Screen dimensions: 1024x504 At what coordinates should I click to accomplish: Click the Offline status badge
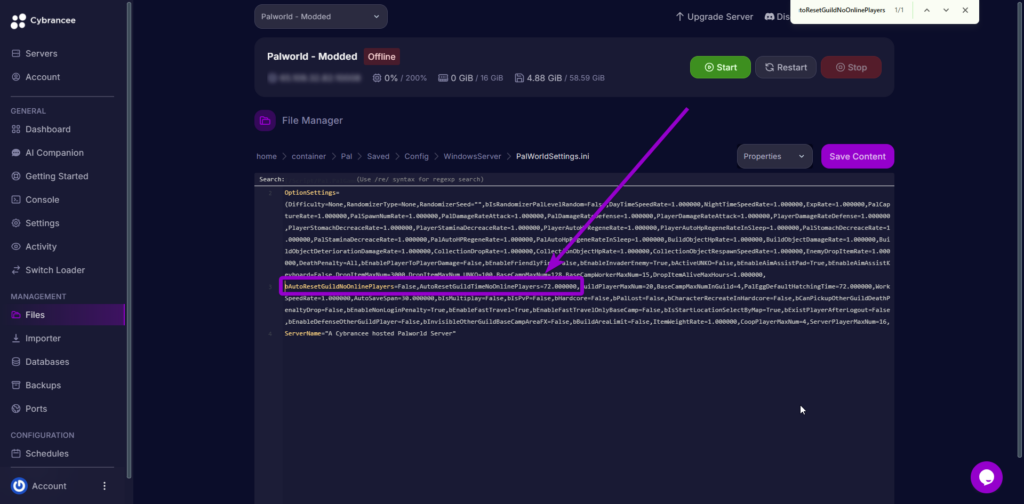point(381,57)
